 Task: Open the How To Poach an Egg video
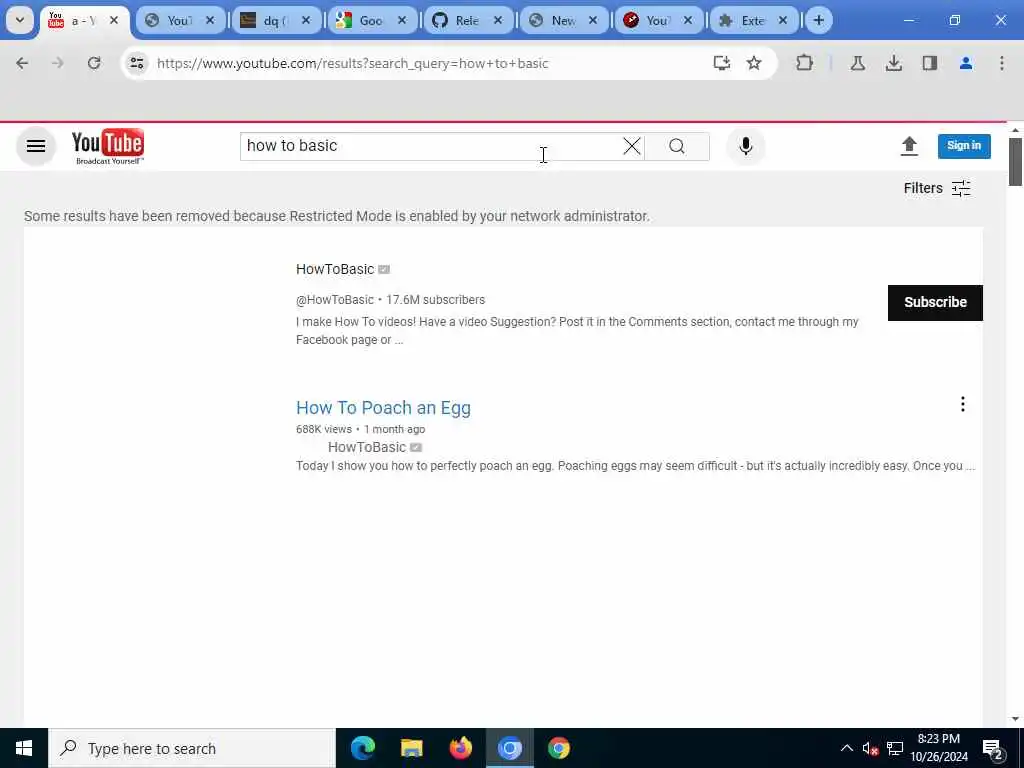383,408
